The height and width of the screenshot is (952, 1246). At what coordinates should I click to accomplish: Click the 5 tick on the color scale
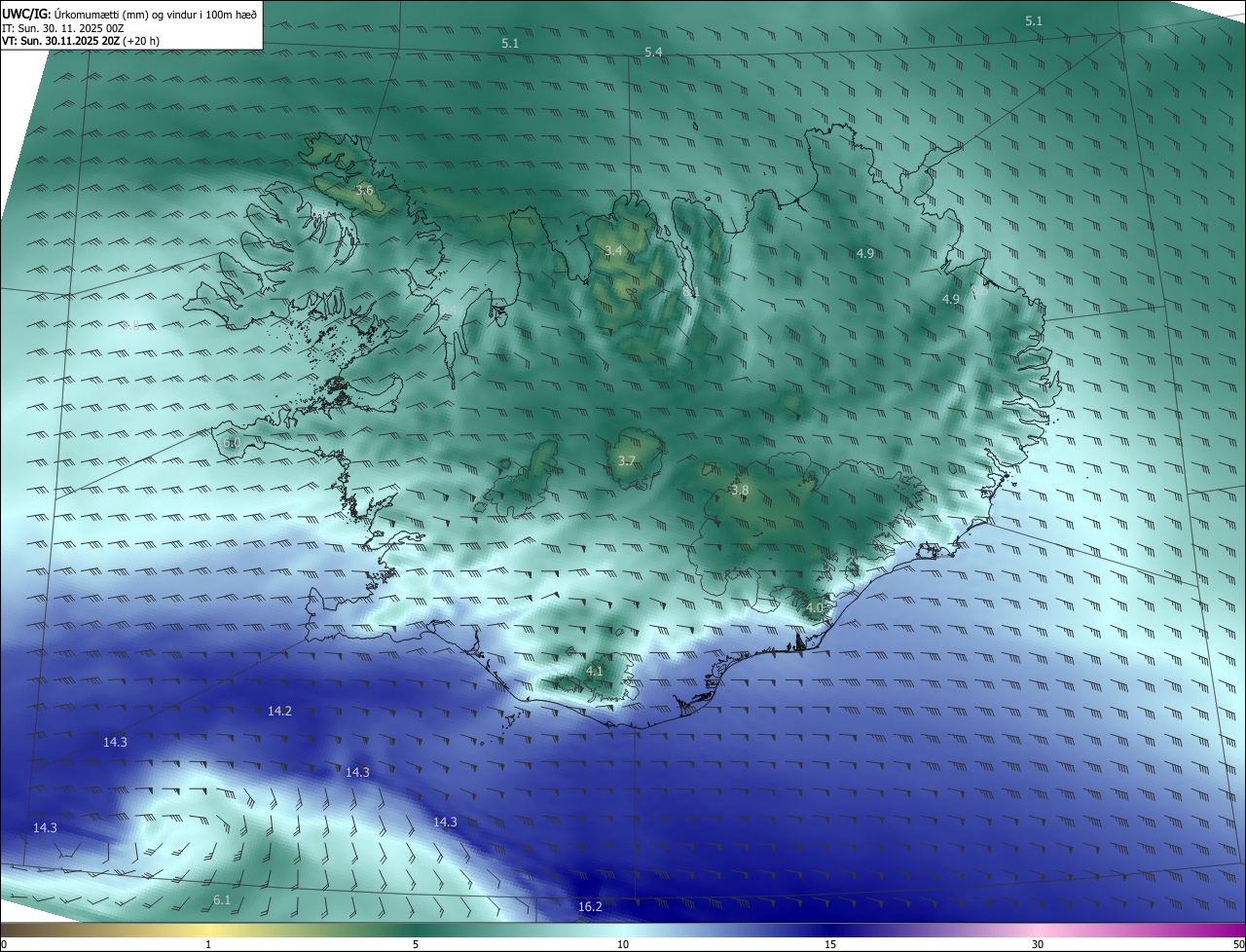(416, 944)
